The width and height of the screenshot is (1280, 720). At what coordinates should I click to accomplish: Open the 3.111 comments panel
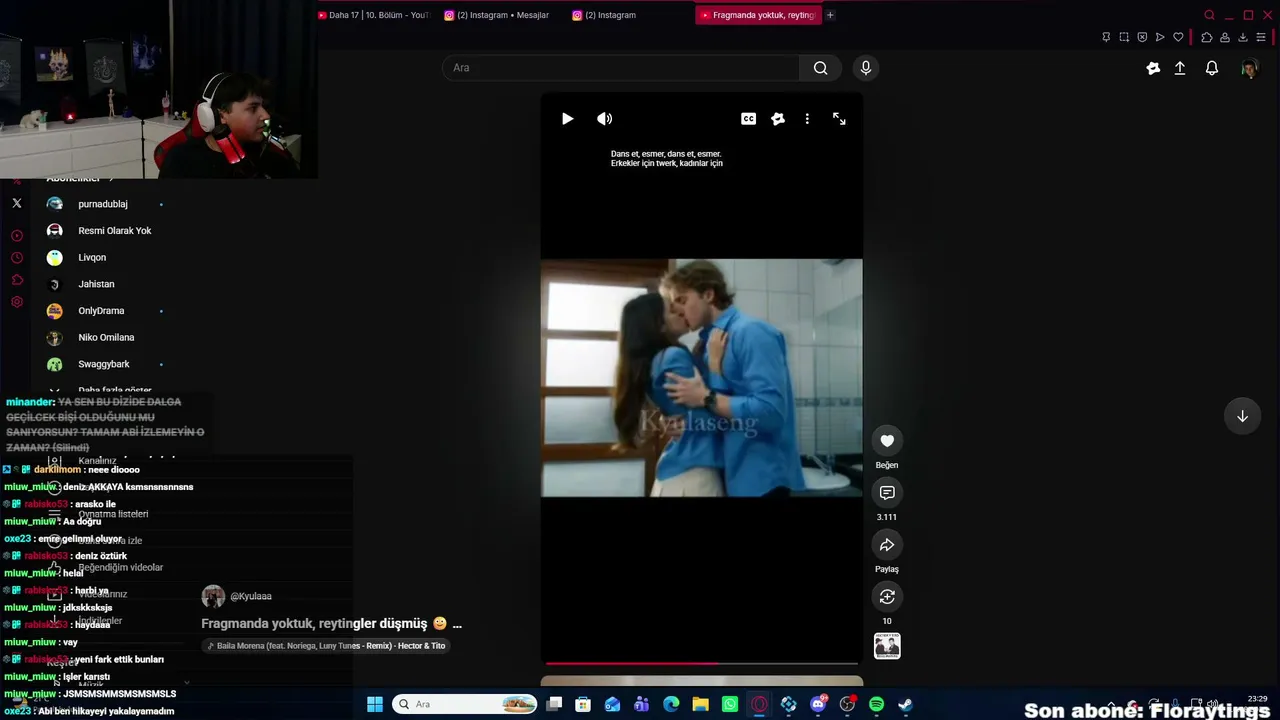887,493
